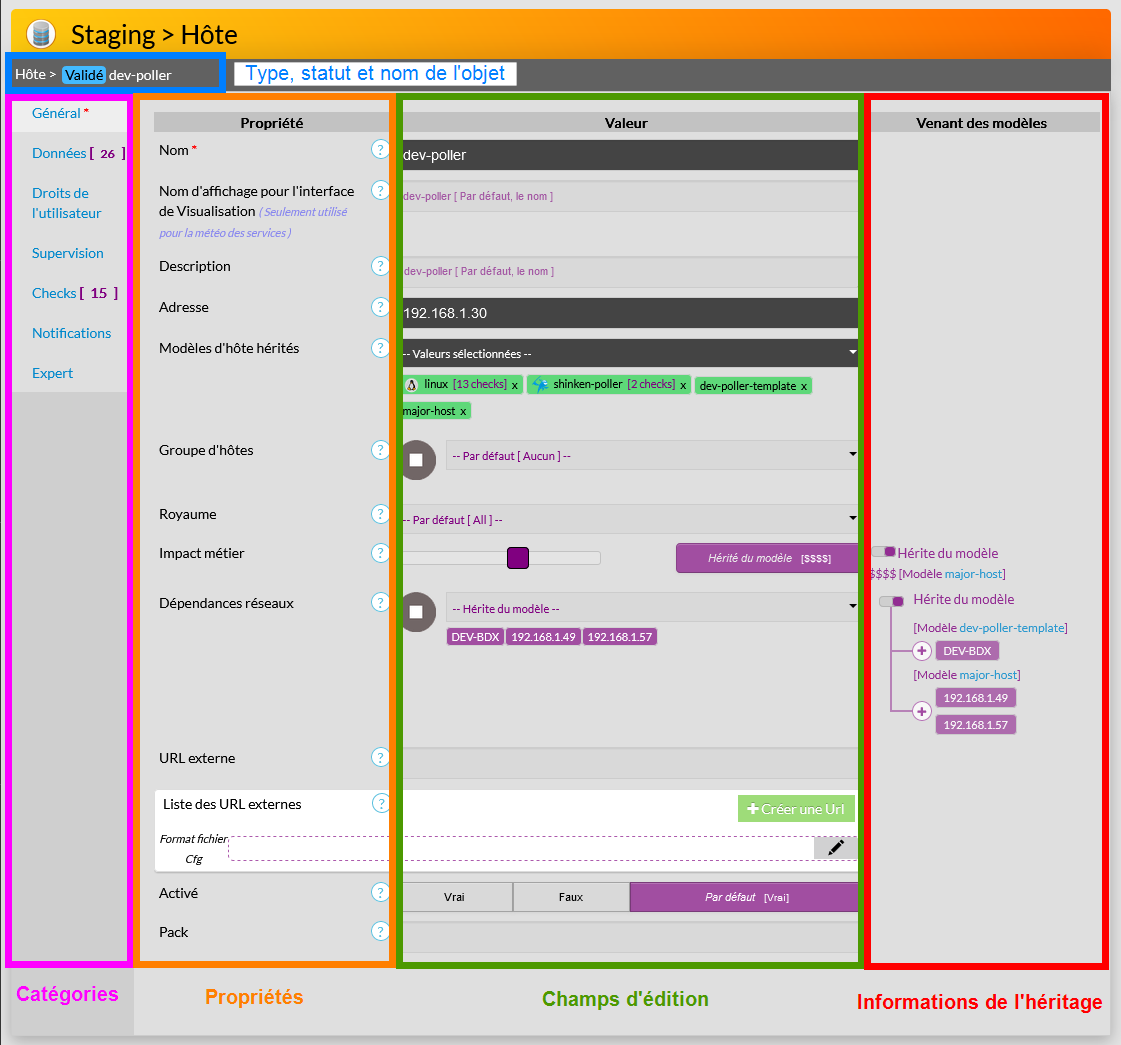This screenshot has height=1045, width=1121.
Task: Expand the Royaume dropdown list
Action: point(630,519)
